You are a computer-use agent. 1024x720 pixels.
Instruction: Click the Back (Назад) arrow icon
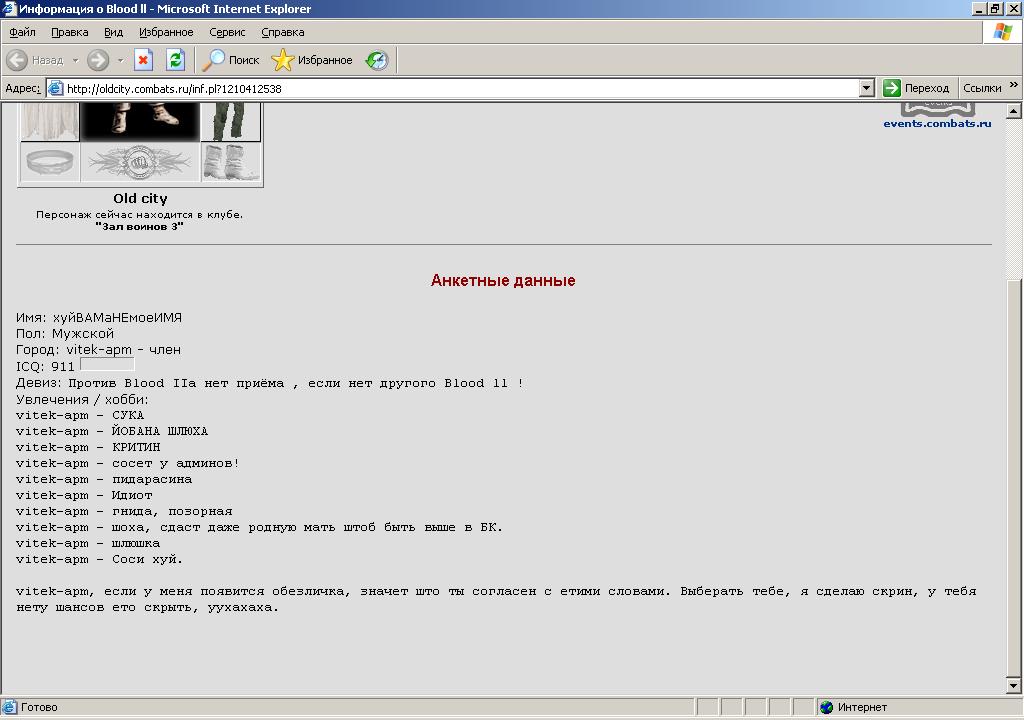[17, 60]
